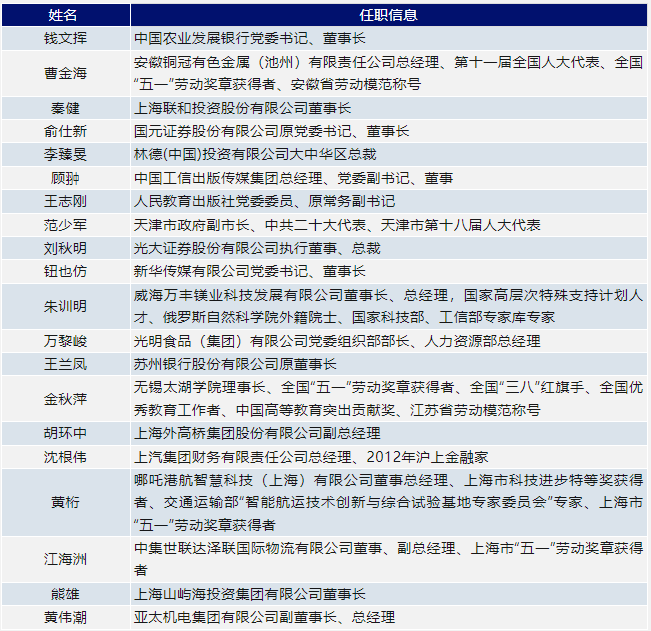Screen dimensions: 651x631
Task: Click the 威海万丰镁业科技 job info cell
Action: click(389, 306)
